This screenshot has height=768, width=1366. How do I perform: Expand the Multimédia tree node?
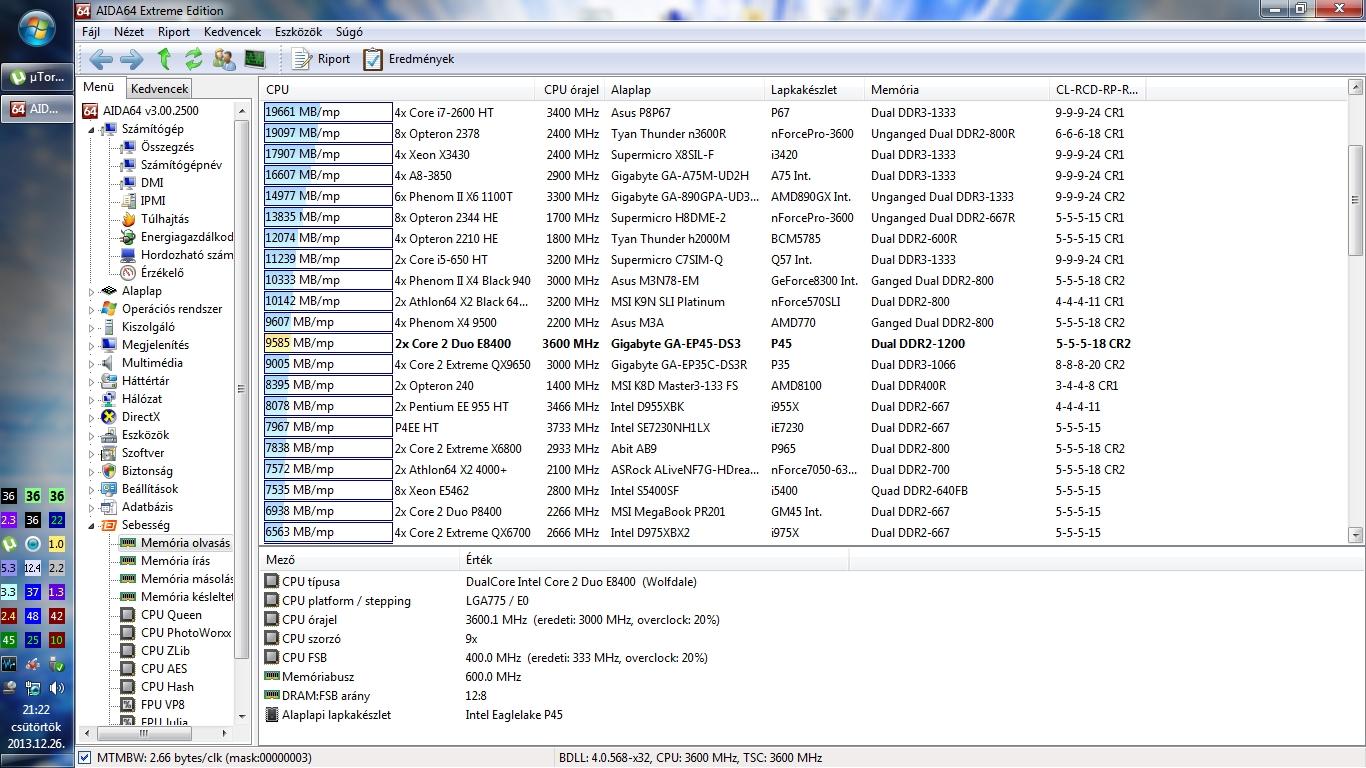click(x=91, y=364)
